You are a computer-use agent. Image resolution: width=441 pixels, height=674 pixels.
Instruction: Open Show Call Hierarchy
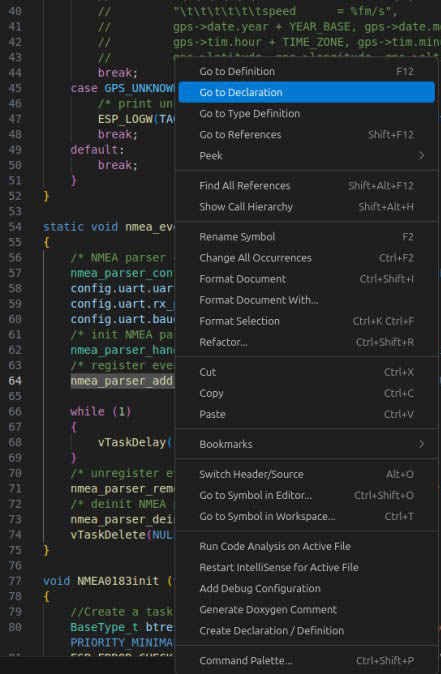(x=306, y=207)
